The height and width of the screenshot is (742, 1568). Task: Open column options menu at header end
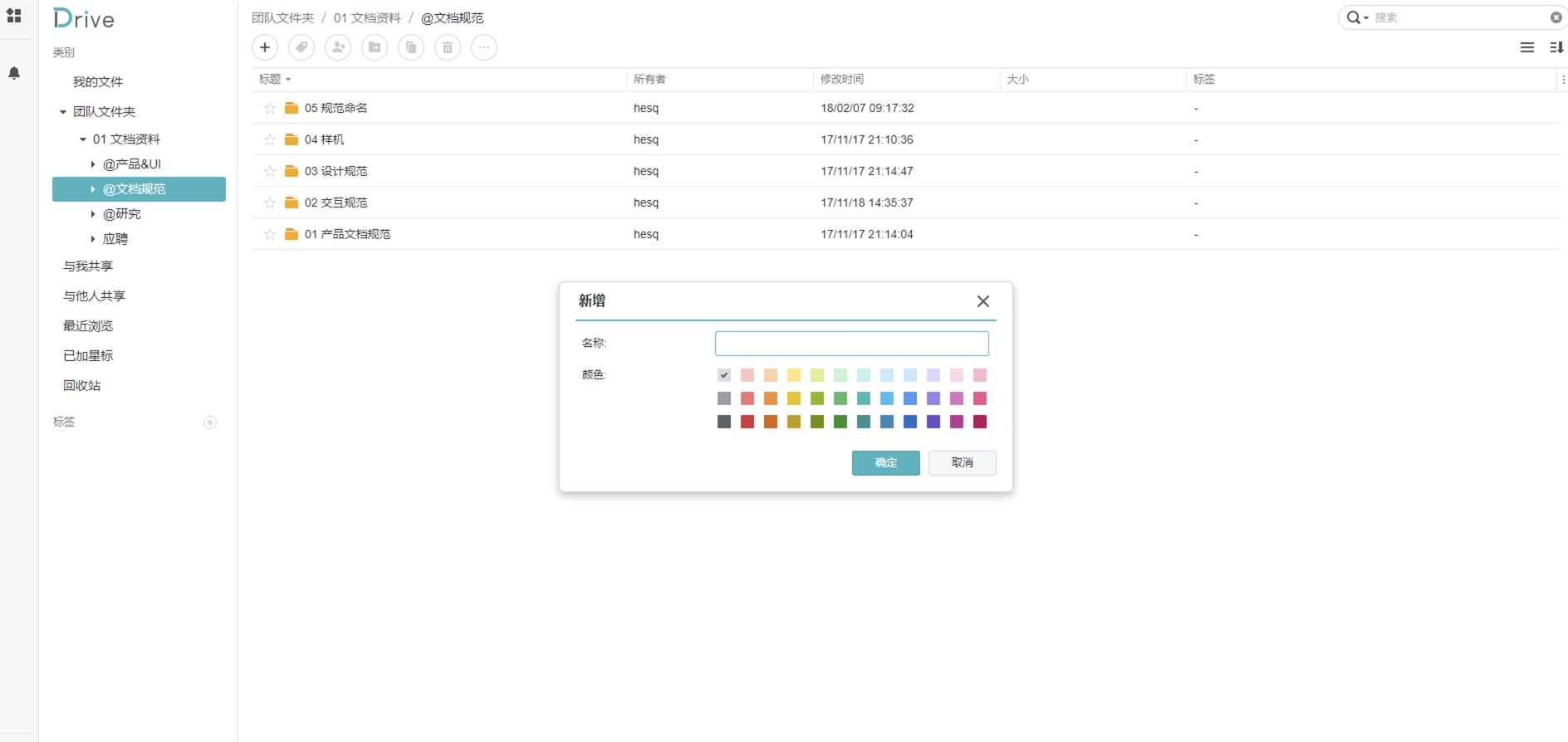tap(1563, 80)
